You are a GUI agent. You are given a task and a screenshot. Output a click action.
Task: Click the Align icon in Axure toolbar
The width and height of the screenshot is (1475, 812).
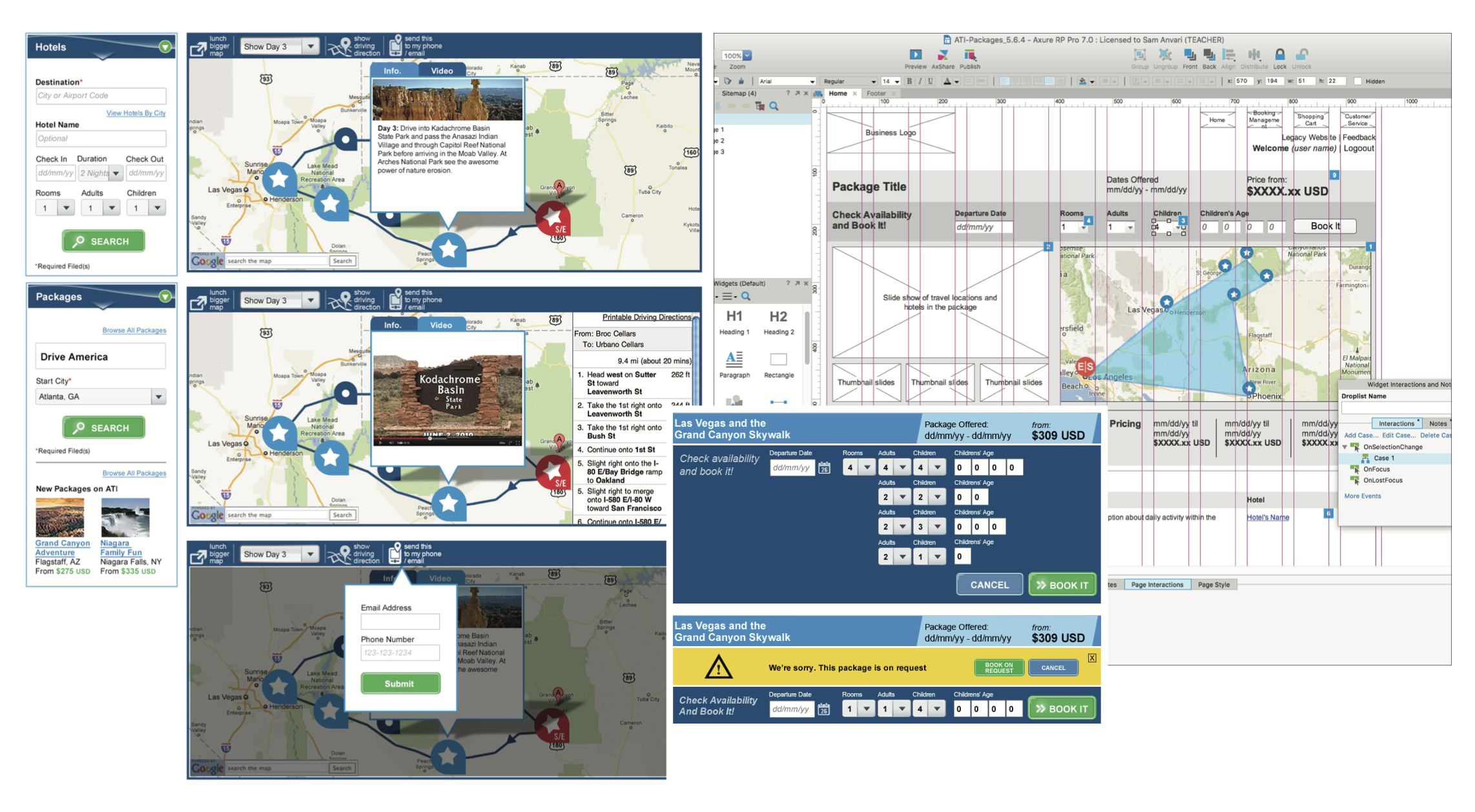[1228, 55]
